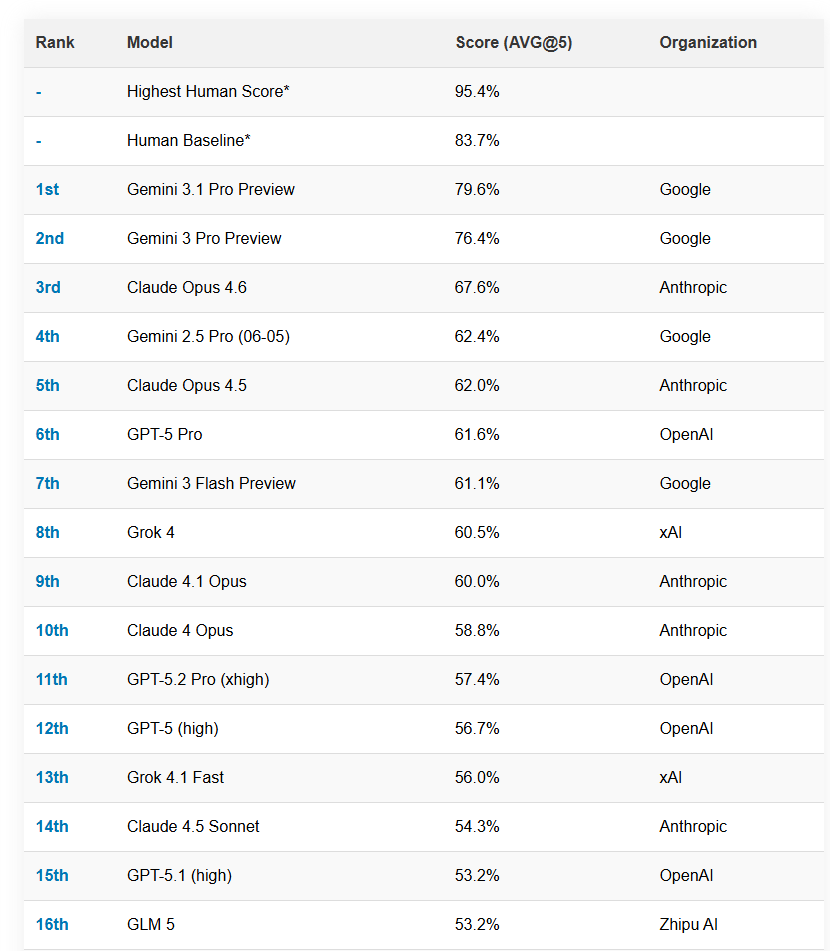Select the 10th rank link
830x951 pixels.
pos(52,631)
